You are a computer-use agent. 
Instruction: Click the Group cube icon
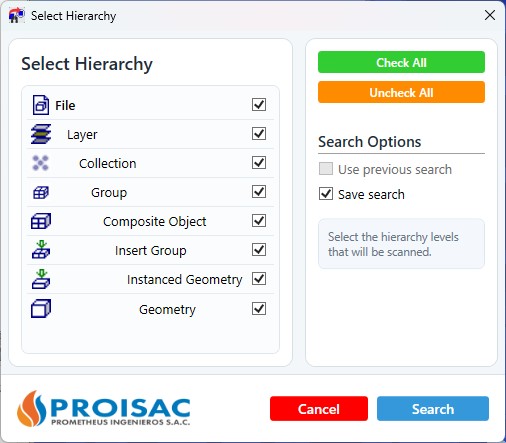(x=41, y=192)
